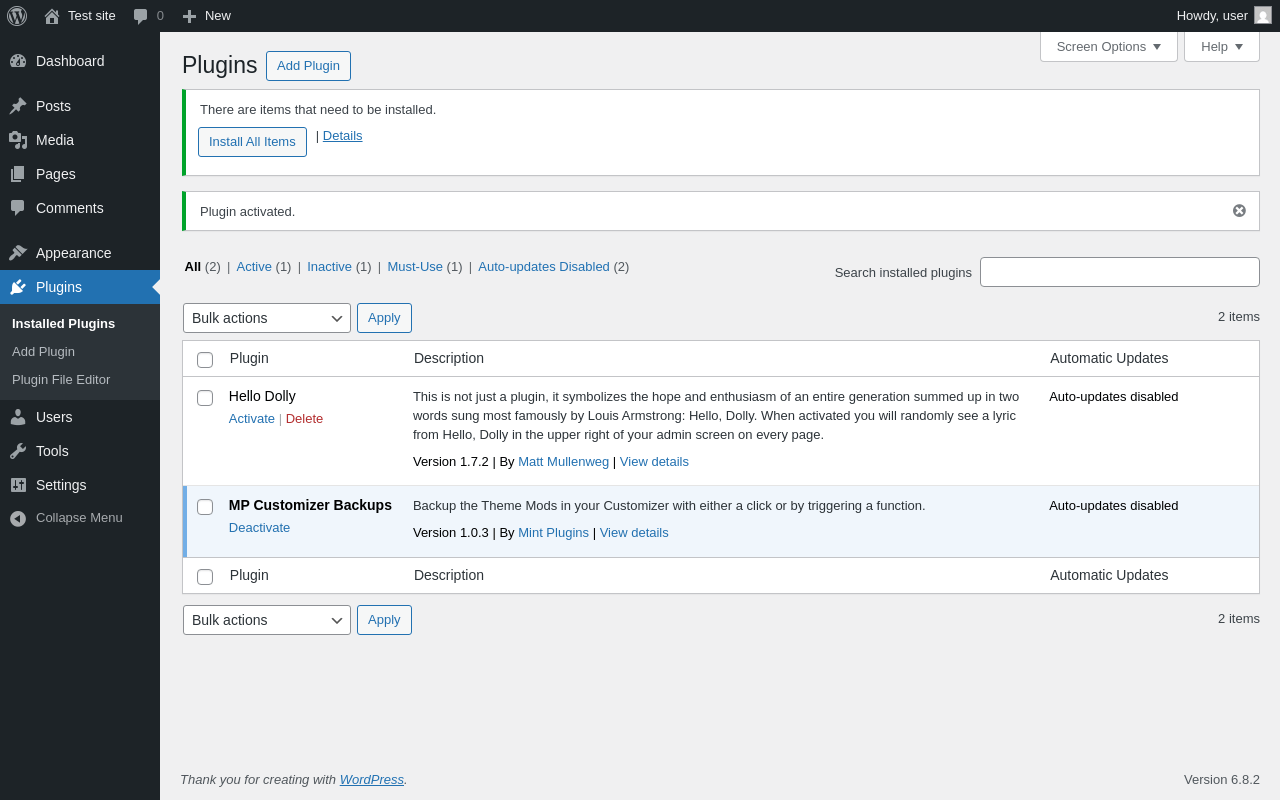The image size is (1280, 800).
Task: Click Install All Items button
Action: tap(252, 142)
